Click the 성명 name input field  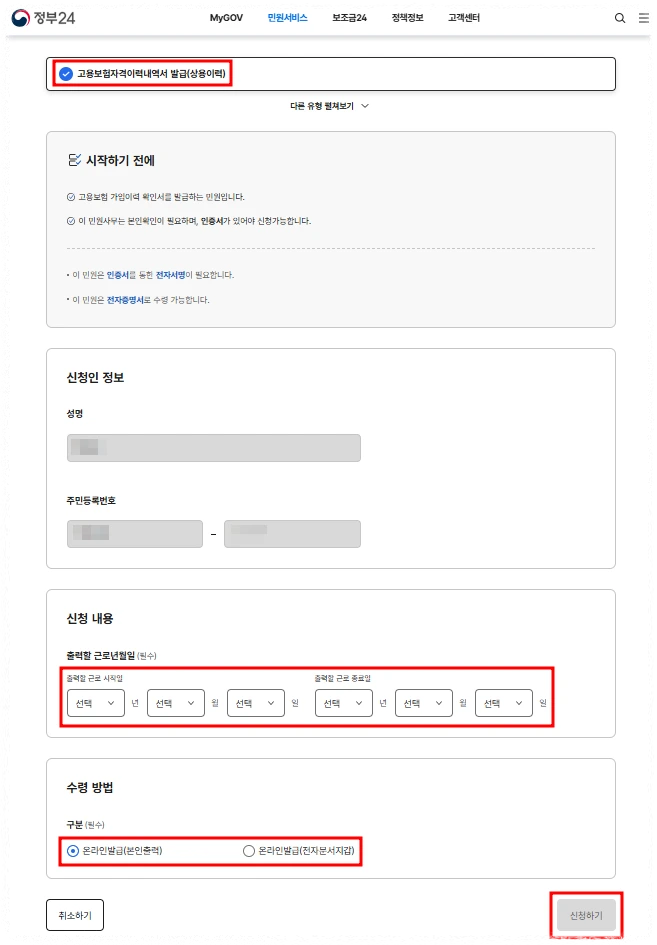coord(213,447)
